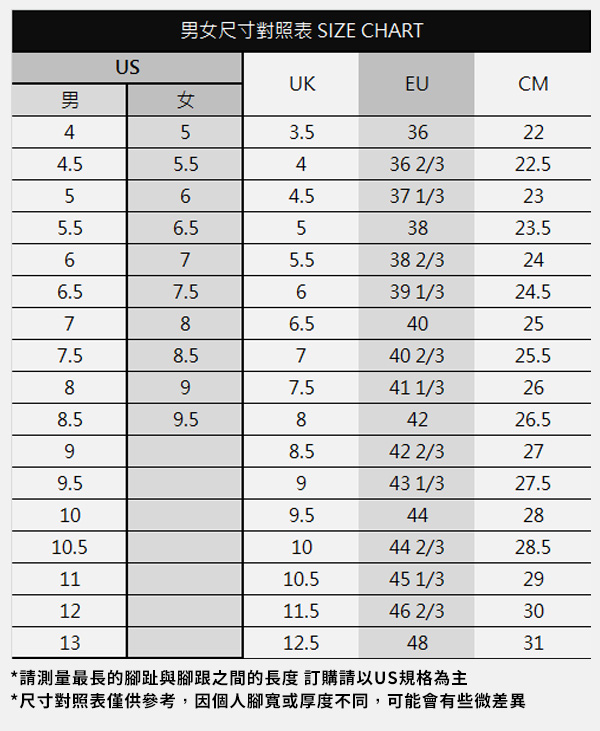Click the men's US size 13 cell

click(x=69, y=643)
